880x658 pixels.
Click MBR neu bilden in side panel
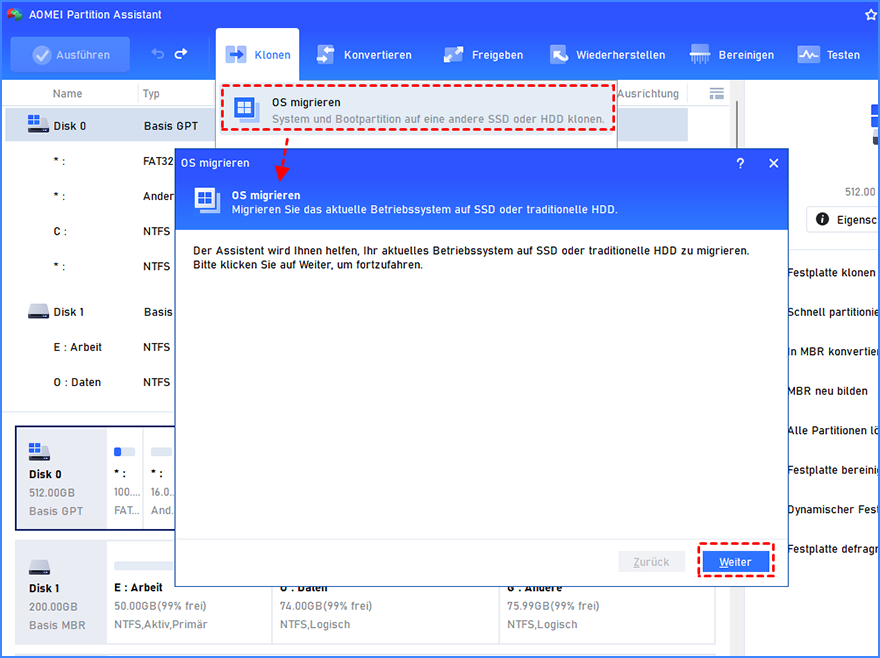coord(828,391)
